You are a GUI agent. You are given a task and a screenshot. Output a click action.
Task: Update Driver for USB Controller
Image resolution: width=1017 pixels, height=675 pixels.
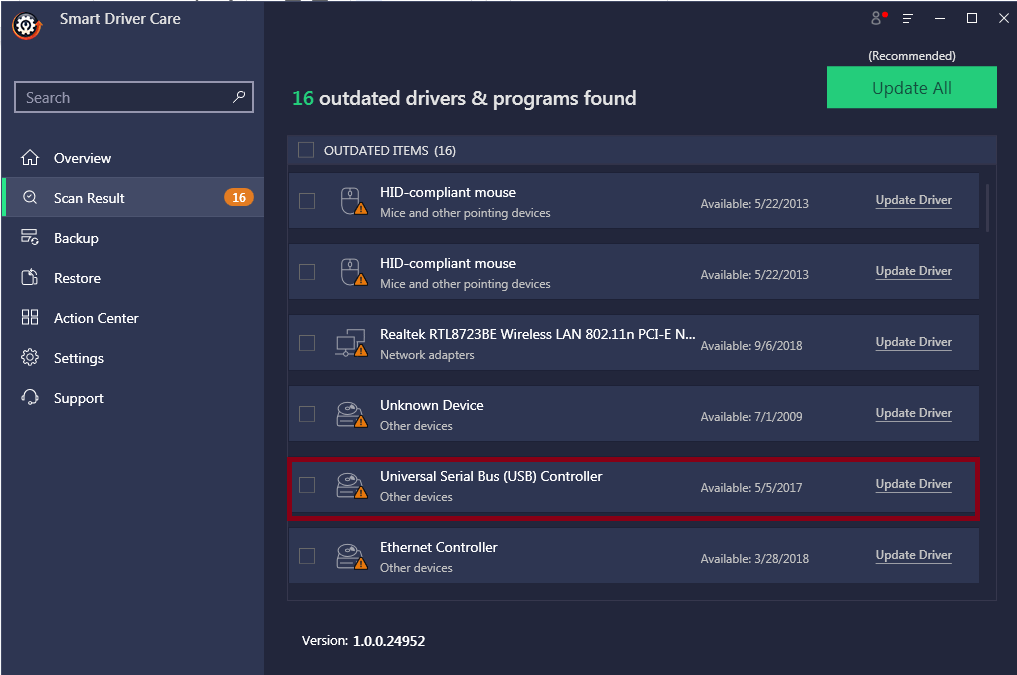pos(913,484)
